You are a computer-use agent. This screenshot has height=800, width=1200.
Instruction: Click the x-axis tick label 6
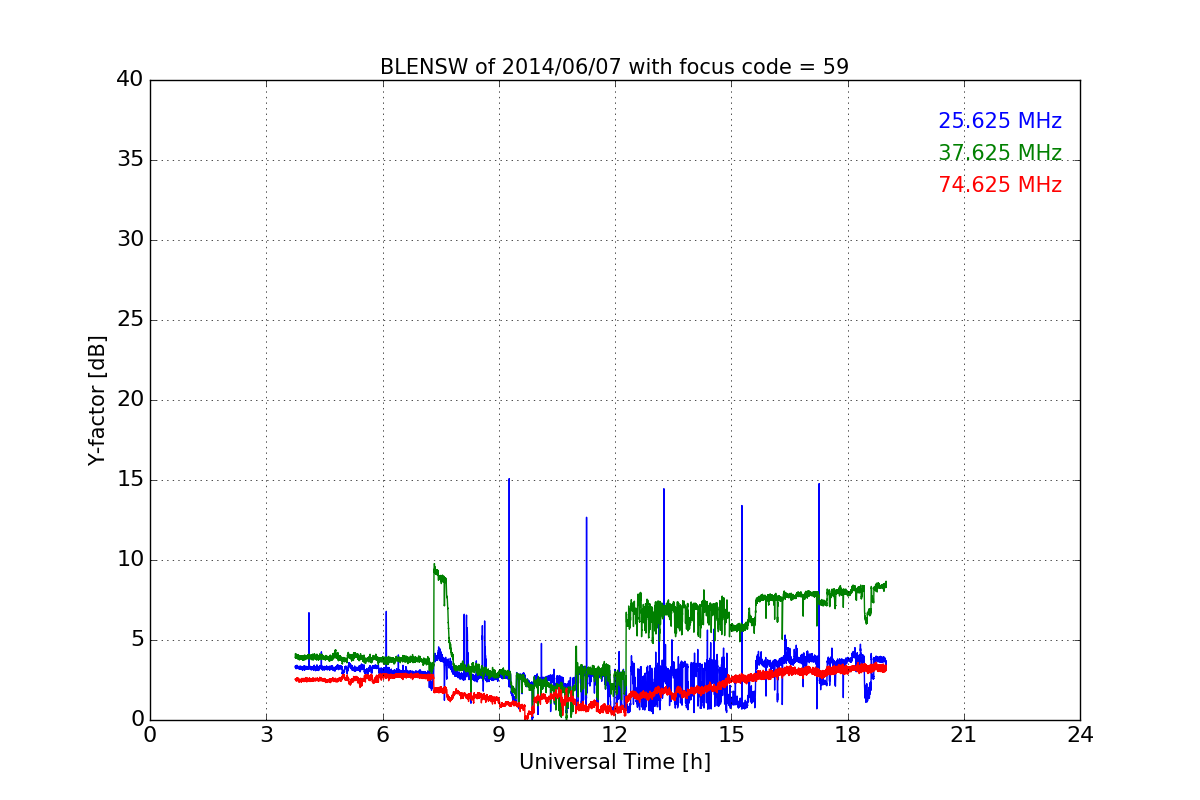(x=383, y=735)
